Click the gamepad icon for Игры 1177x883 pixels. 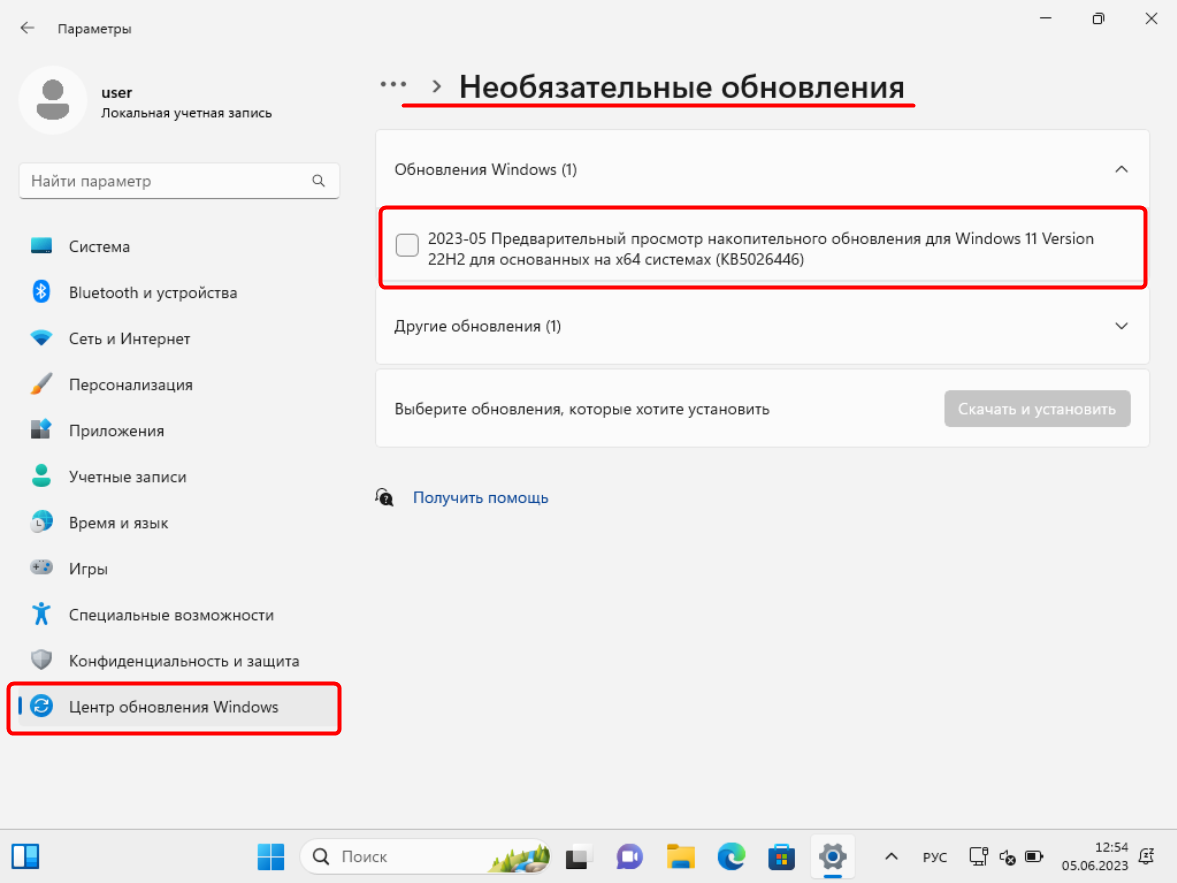tap(41, 567)
